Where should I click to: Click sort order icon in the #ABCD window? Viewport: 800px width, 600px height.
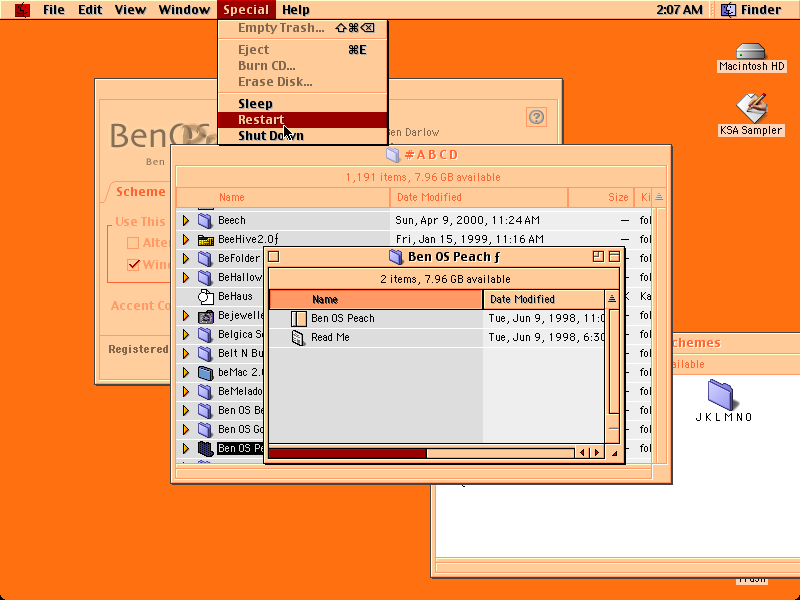coord(659,197)
